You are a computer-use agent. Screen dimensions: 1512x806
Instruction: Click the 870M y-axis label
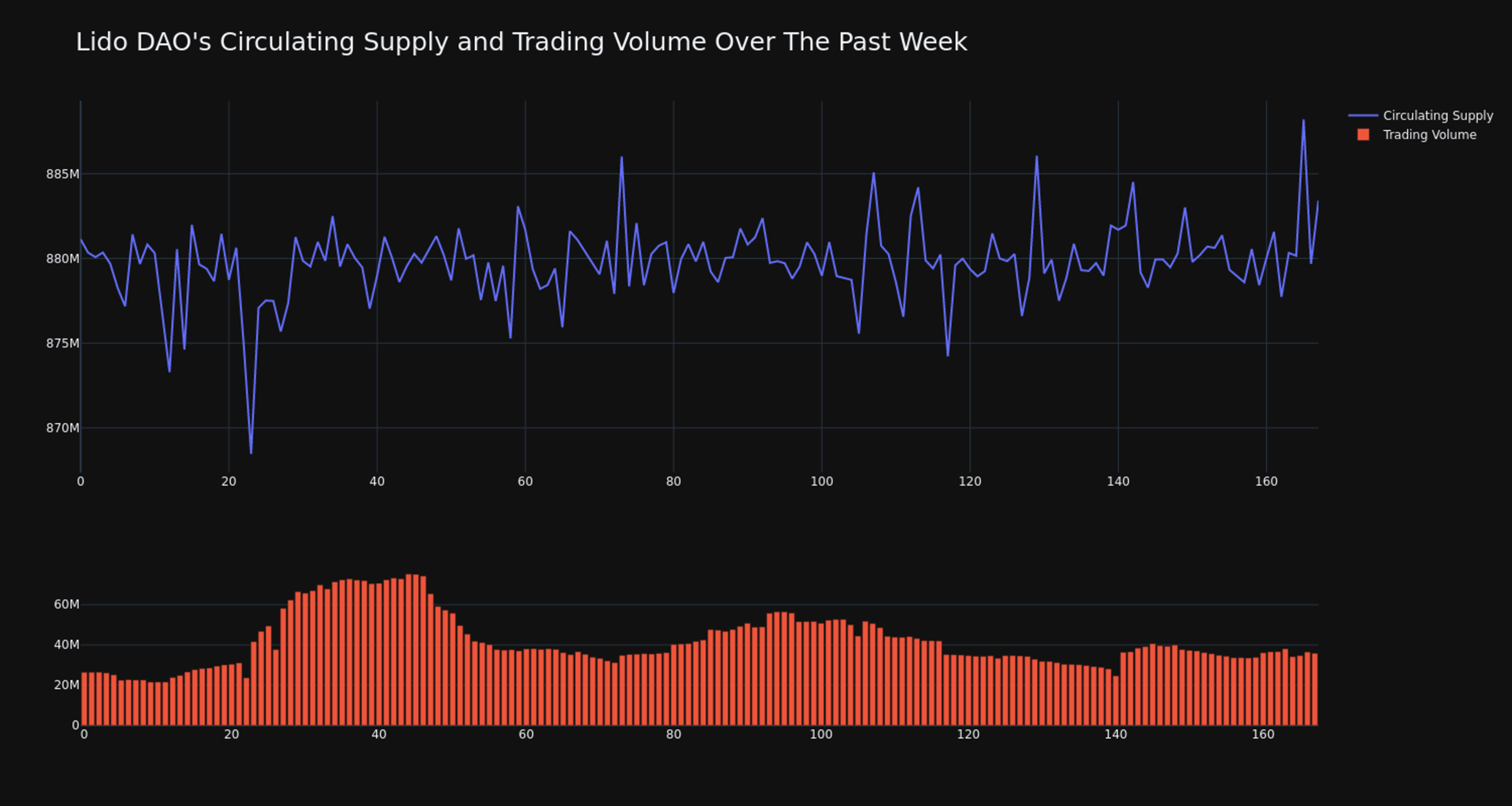coord(62,428)
